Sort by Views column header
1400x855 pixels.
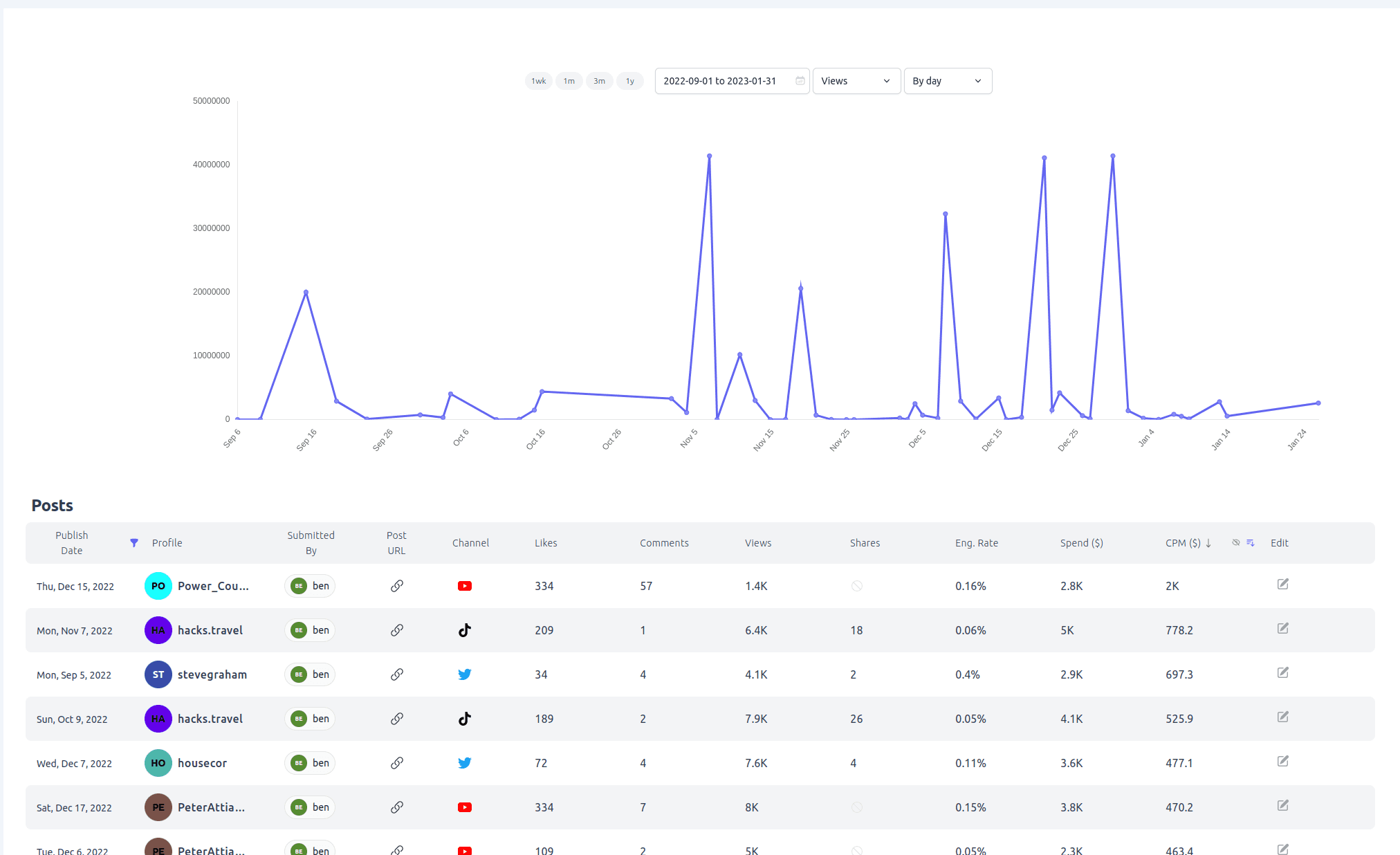(x=758, y=543)
